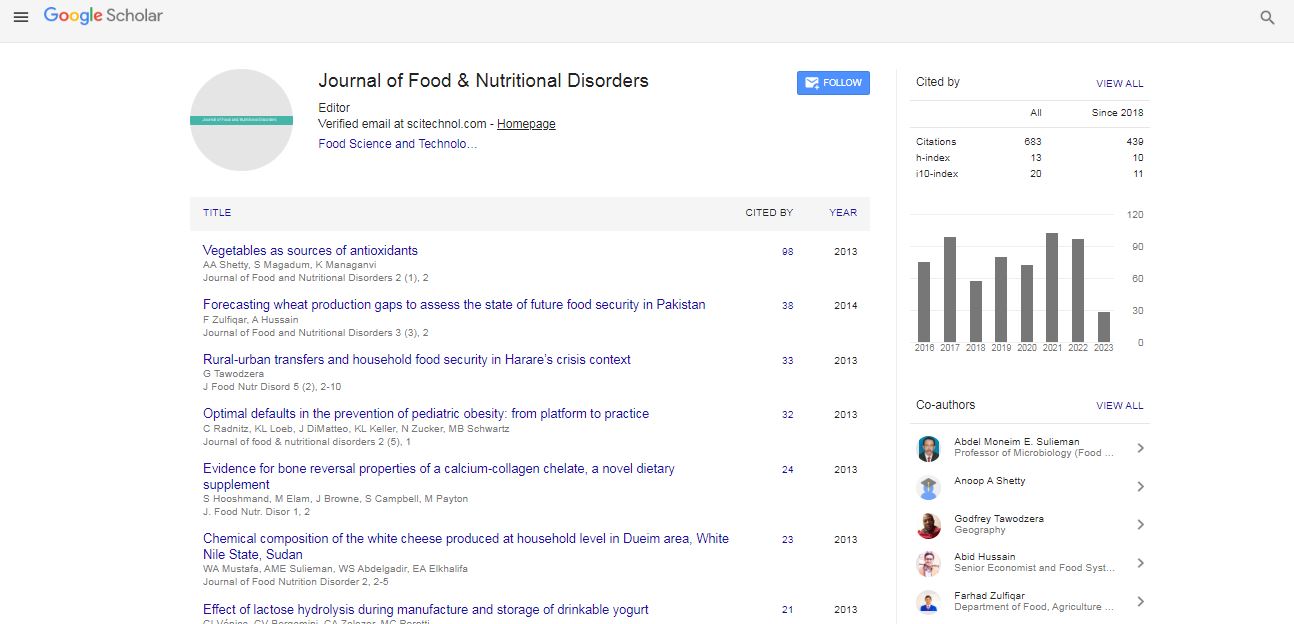
Task: Expand chevron next to Abid Hussain
Action: pos(1140,564)
